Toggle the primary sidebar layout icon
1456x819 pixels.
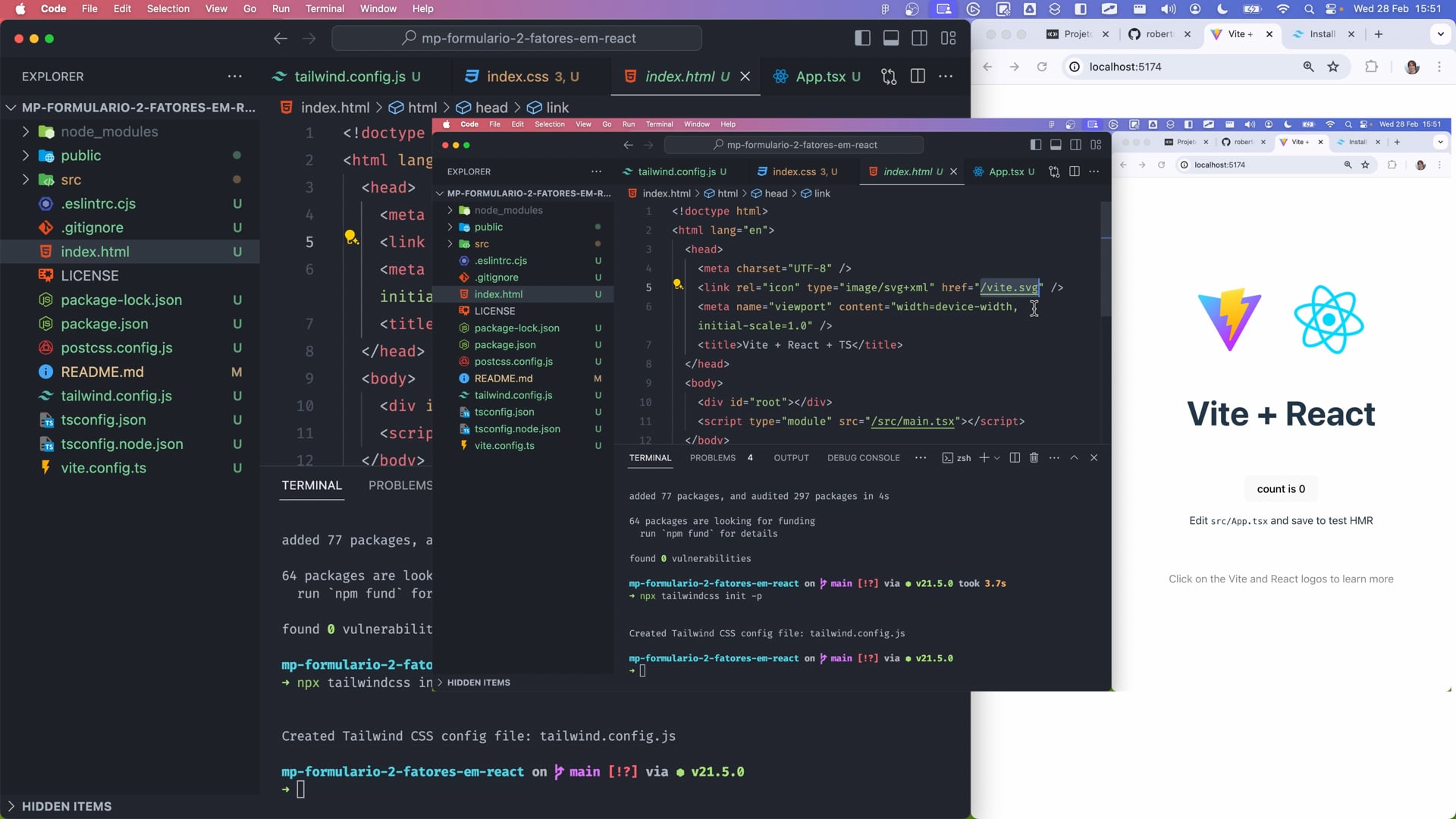[862, 38]
